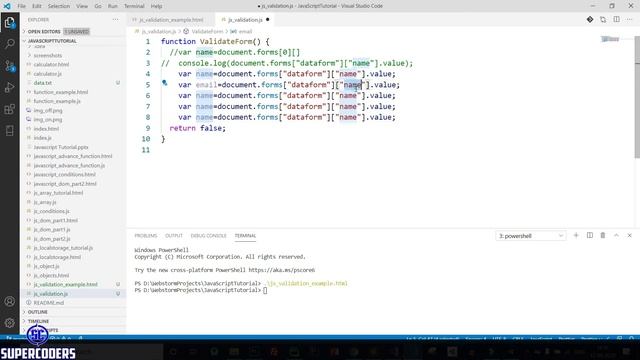Open the Run and Debug view icon
The image size is (640, 360).
pos(9,87)
